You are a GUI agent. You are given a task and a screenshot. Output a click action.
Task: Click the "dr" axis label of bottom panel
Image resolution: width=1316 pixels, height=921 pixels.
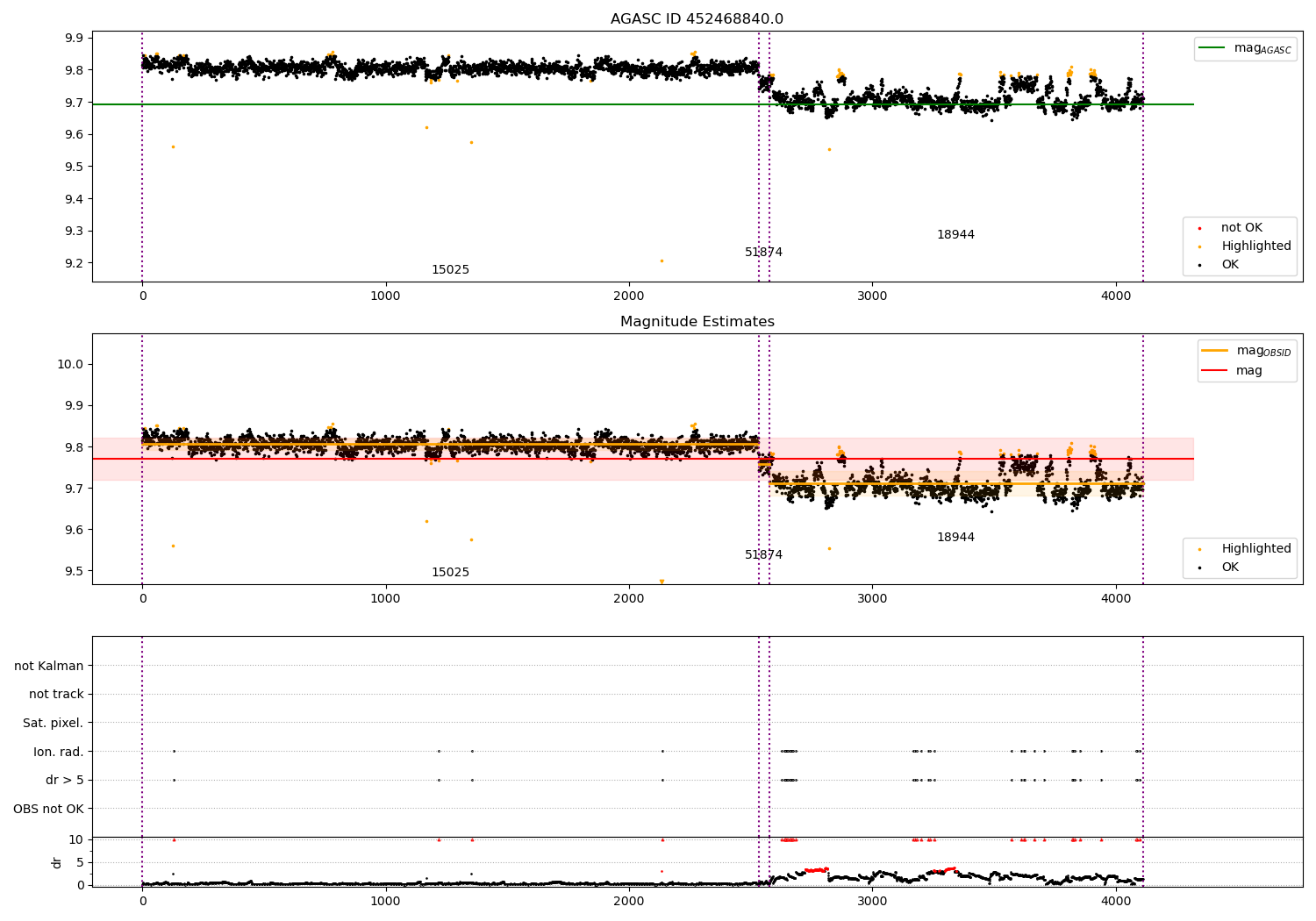tap(57, 862)
